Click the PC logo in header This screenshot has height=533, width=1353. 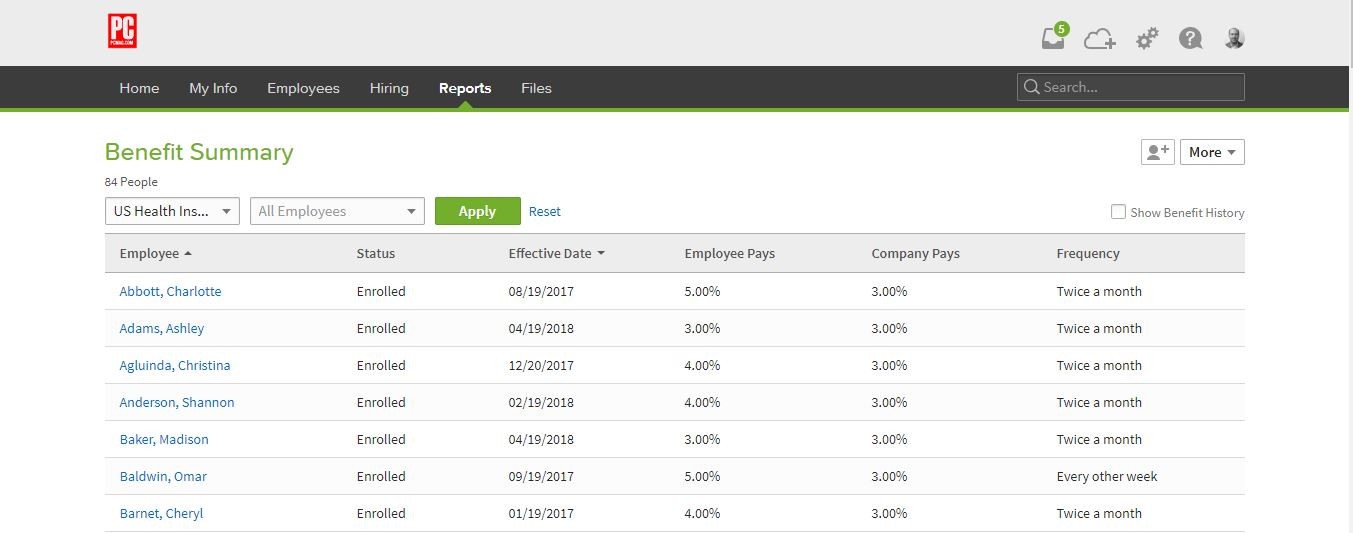(122, 32)
